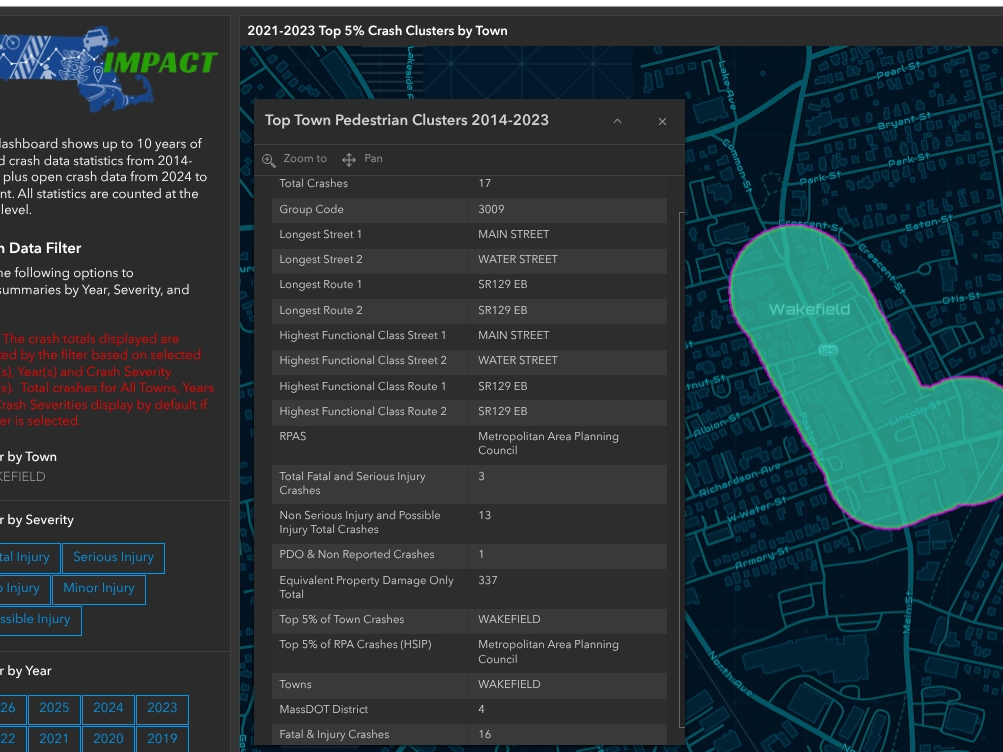Click the Otis St label on map
1003x752 pixels.
[961, 298]
